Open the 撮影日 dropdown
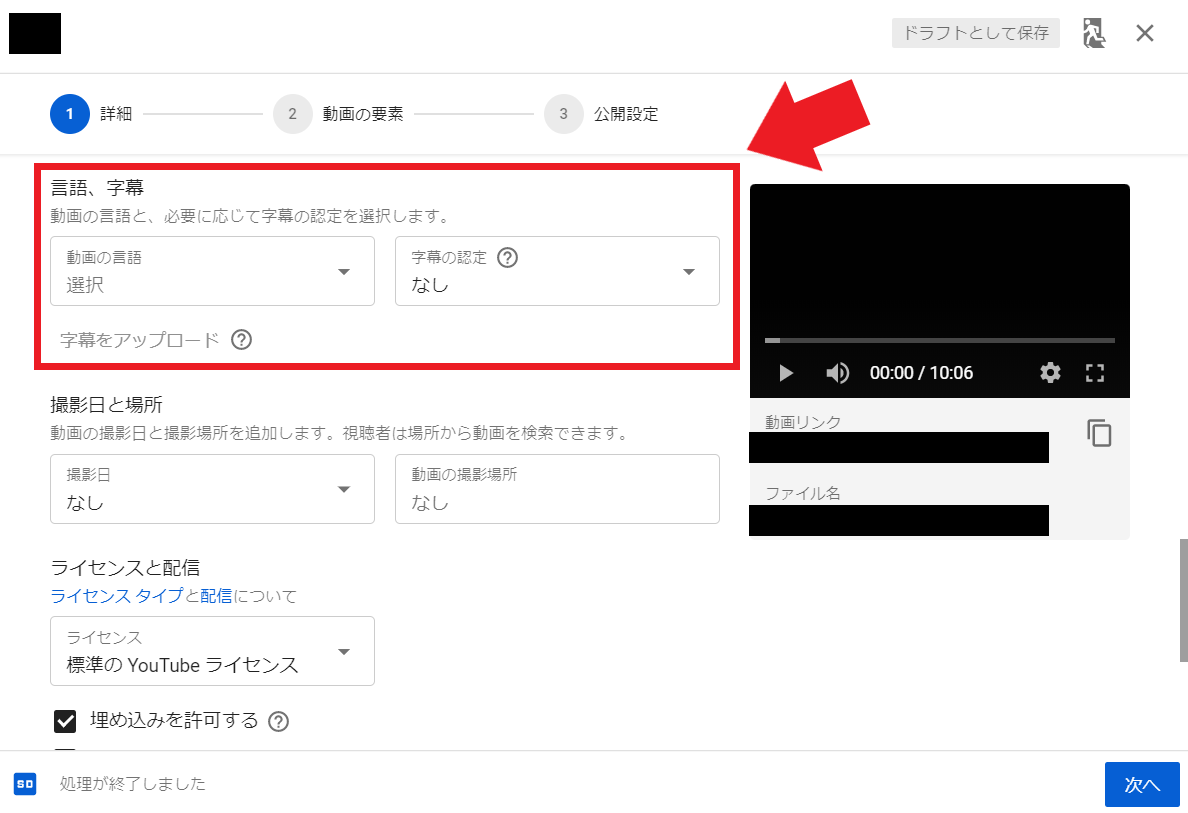The image size is (1188, 813). pyautogui.click(x=212, y=489)
